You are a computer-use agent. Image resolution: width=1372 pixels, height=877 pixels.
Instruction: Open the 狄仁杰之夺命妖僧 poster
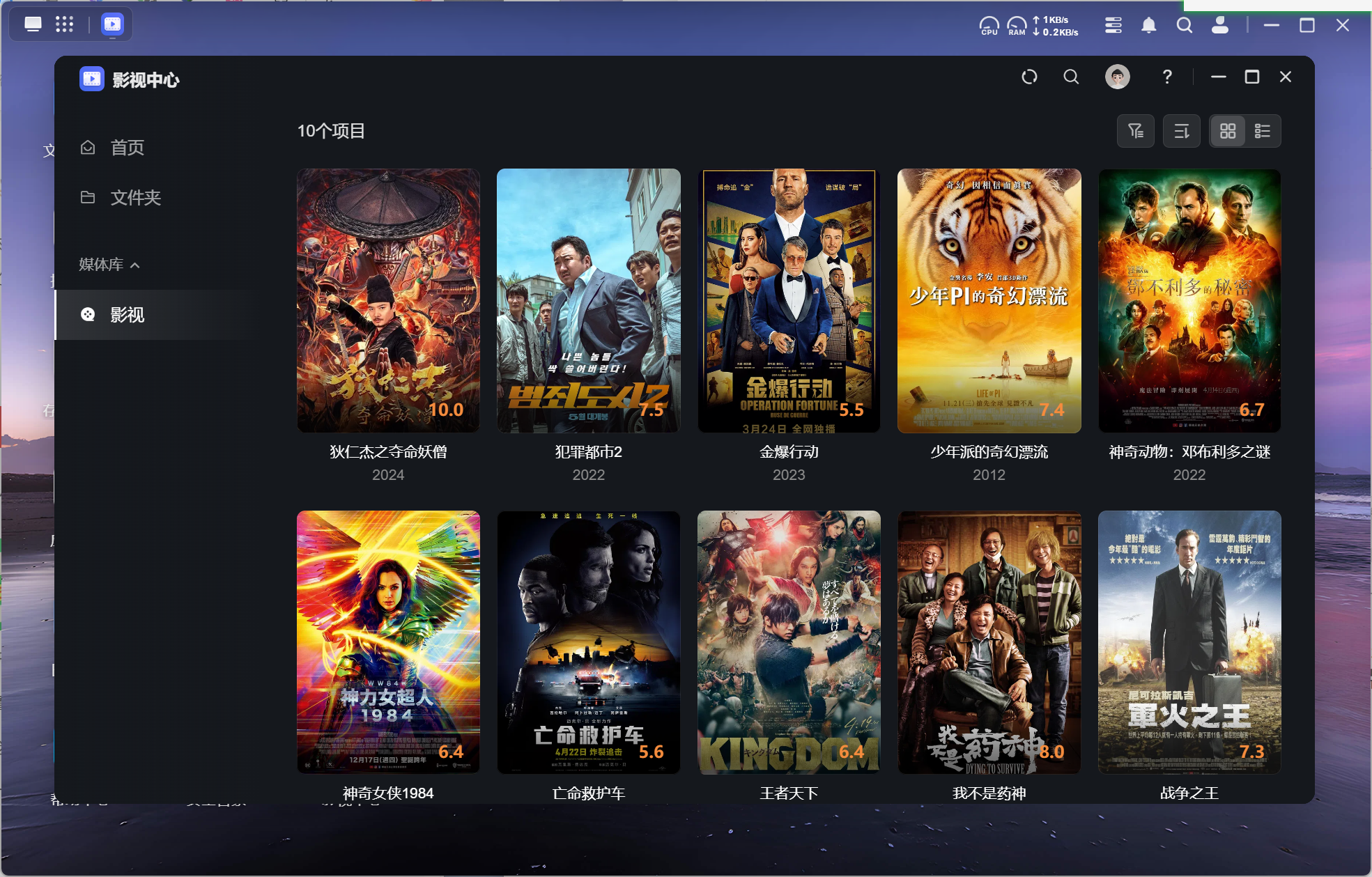[388, 300]
